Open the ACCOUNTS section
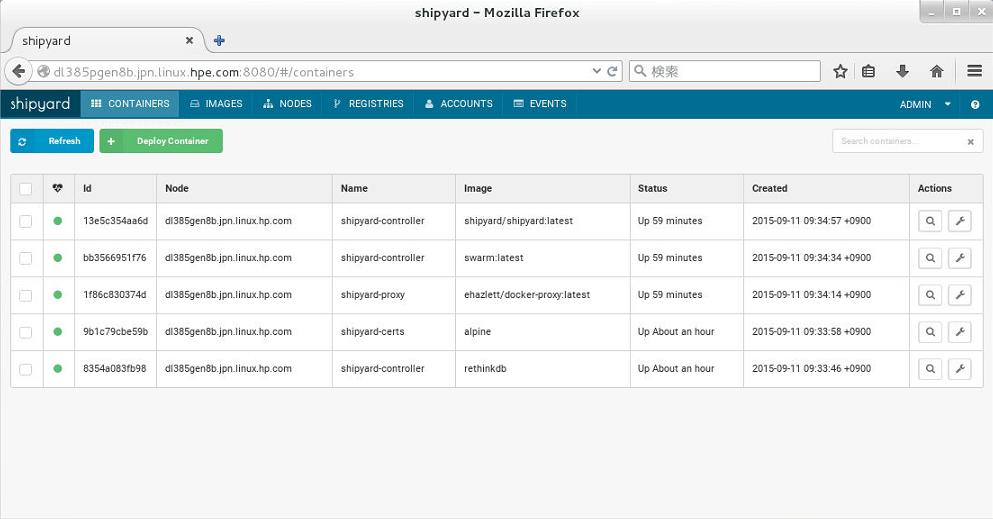The image size is (993, 519). [459, 104]
